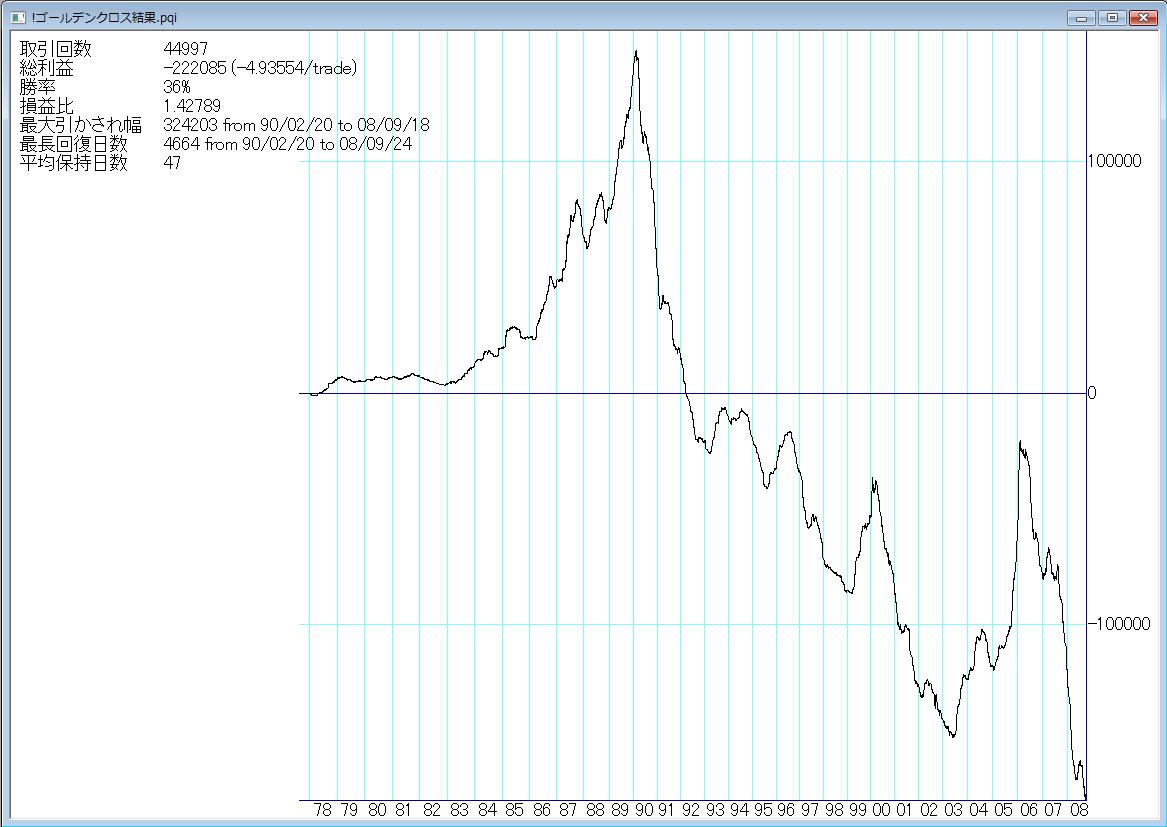Click the 最長回復日数 value 4664 date range
This screenshot has height=827, width=1167.
point(288,144)
